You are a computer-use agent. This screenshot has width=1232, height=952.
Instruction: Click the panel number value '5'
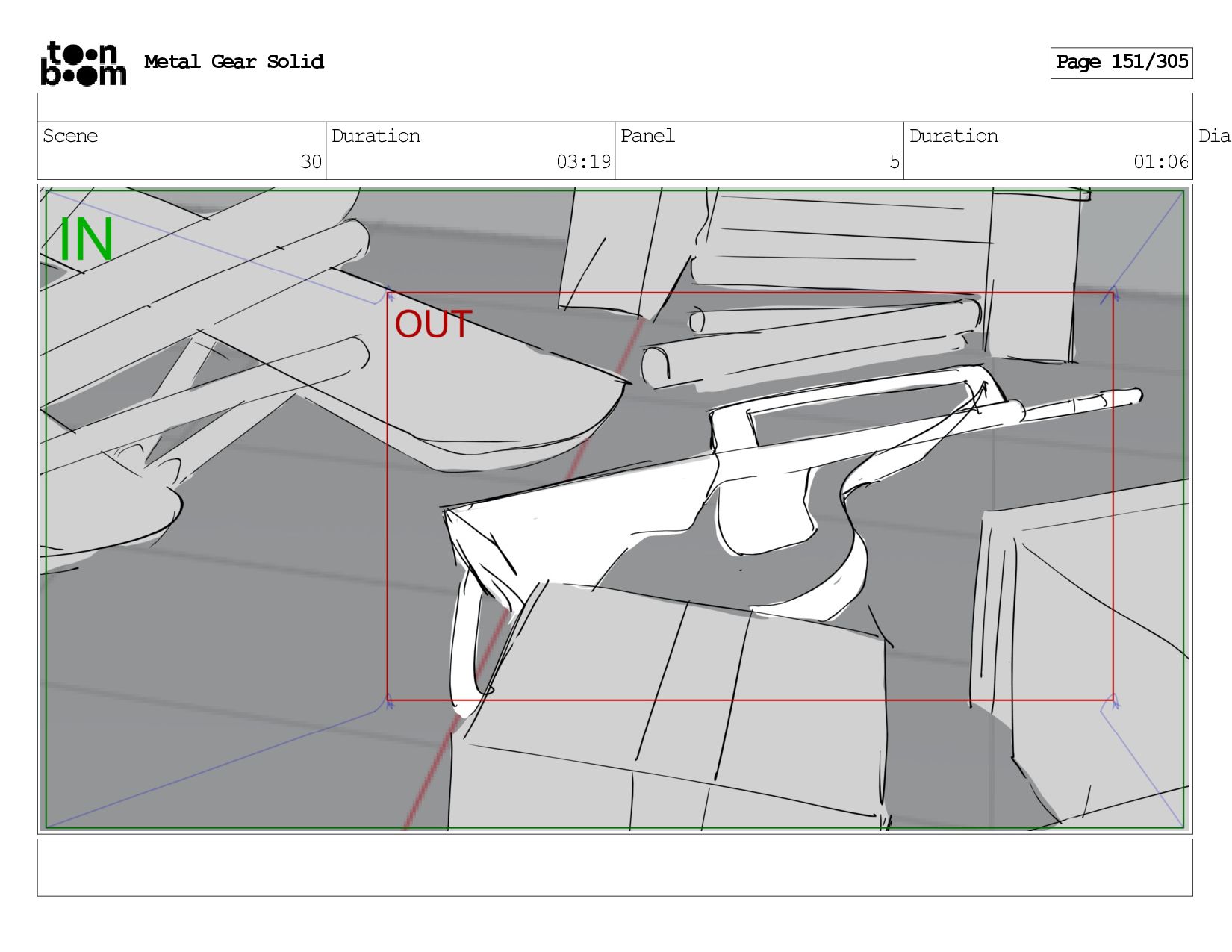click(x=895, y=162)
